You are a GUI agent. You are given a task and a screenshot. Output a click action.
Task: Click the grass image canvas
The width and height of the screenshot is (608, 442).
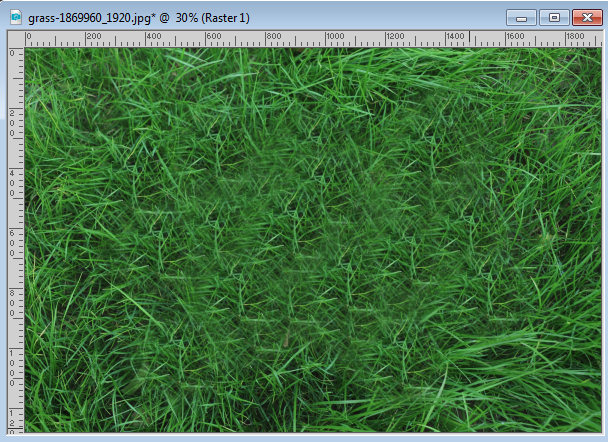click(313, 240)
